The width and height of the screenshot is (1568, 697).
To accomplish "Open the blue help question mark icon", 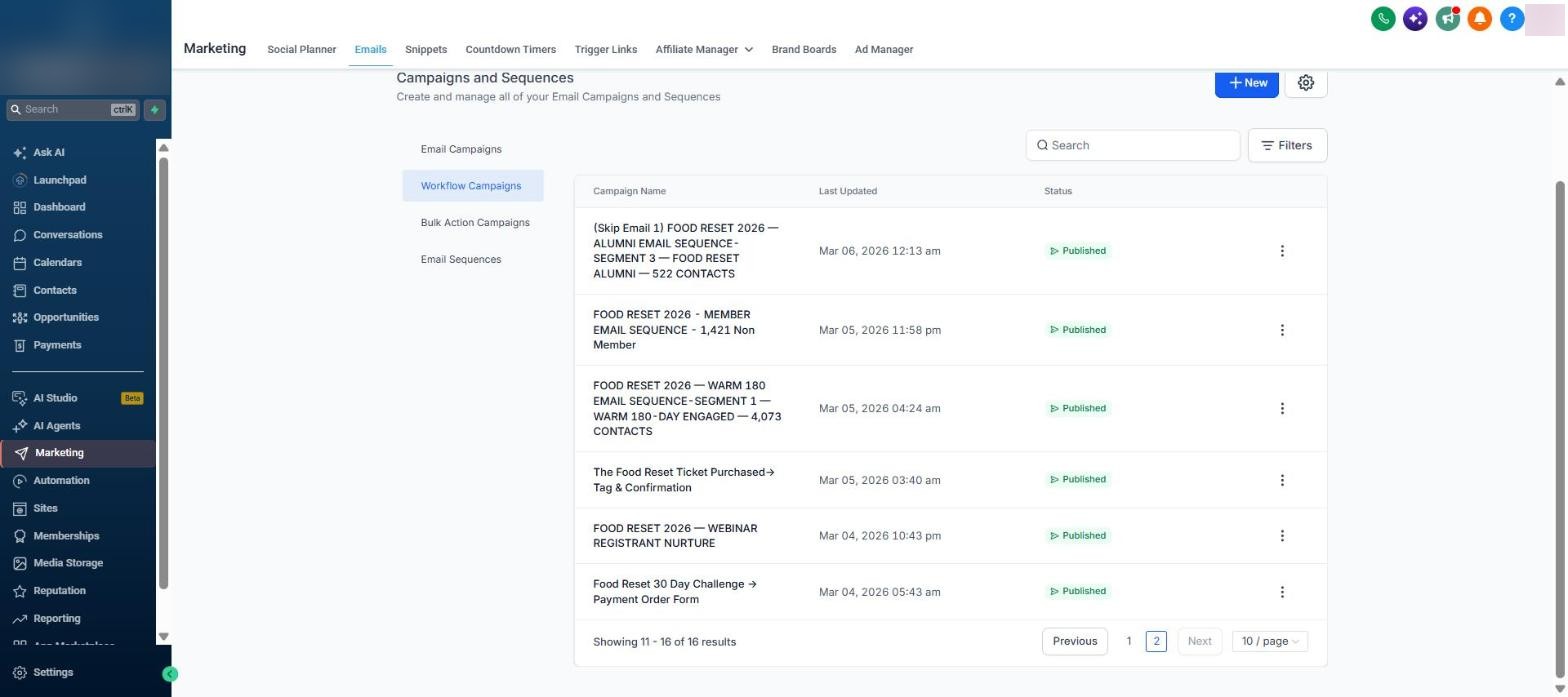I will tap(1512, 18).
